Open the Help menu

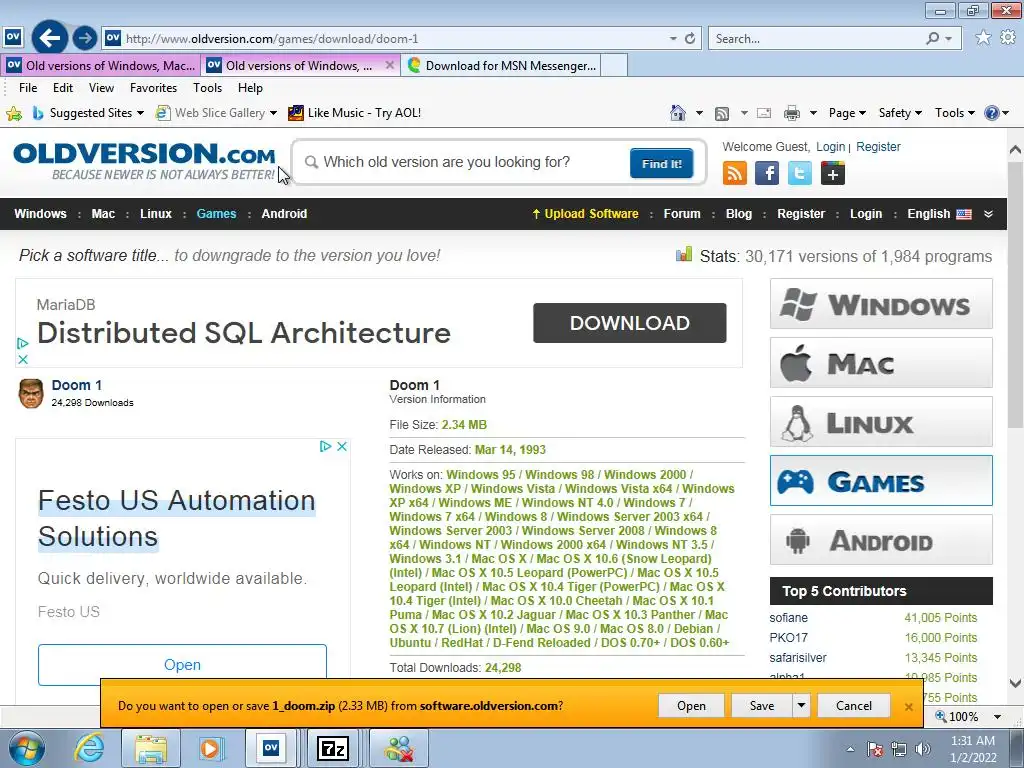(250, 88)
